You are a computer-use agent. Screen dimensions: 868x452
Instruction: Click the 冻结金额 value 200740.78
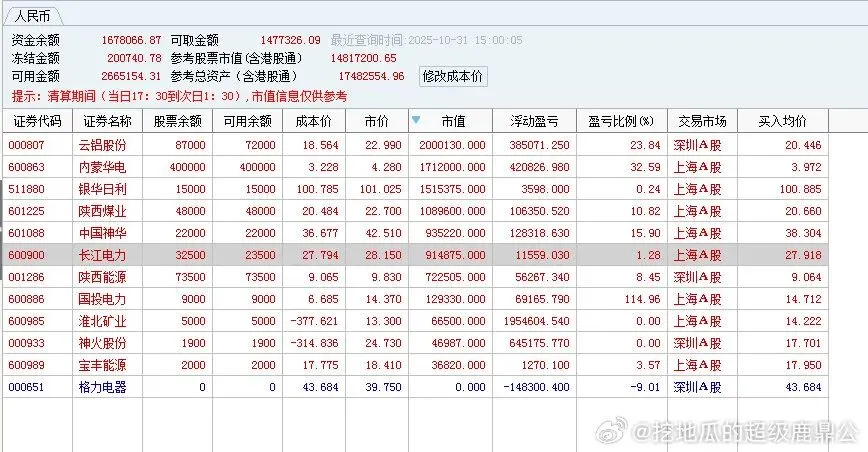[135, 58]
